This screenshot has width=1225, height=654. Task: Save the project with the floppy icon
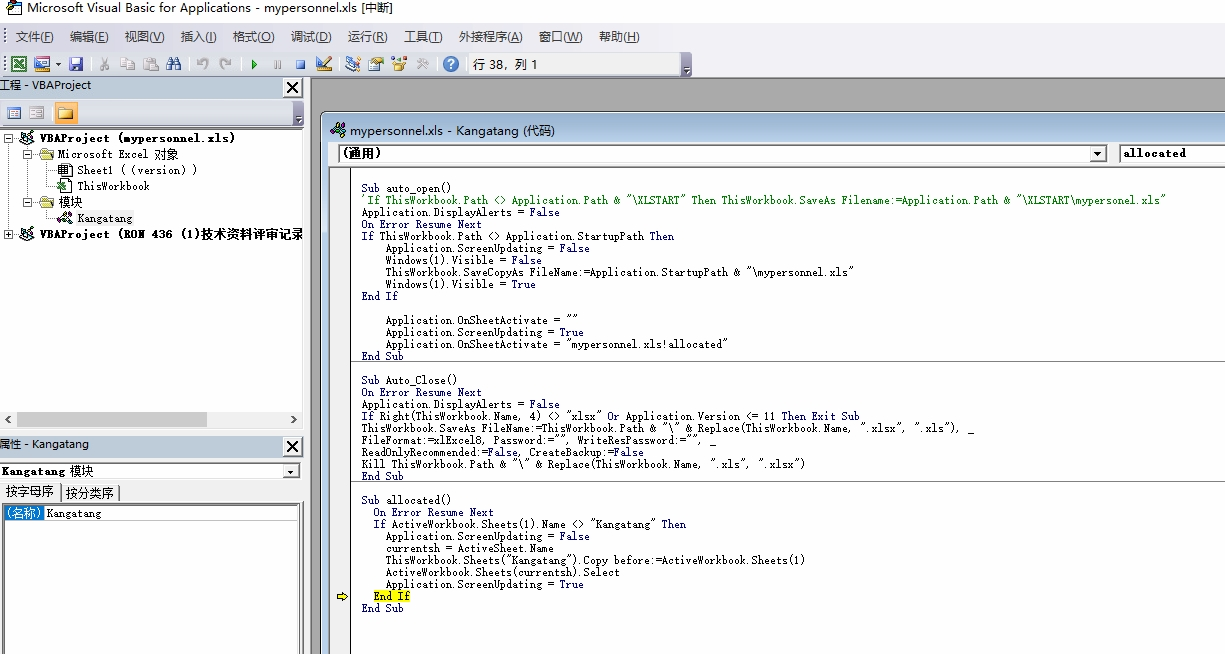76,64
